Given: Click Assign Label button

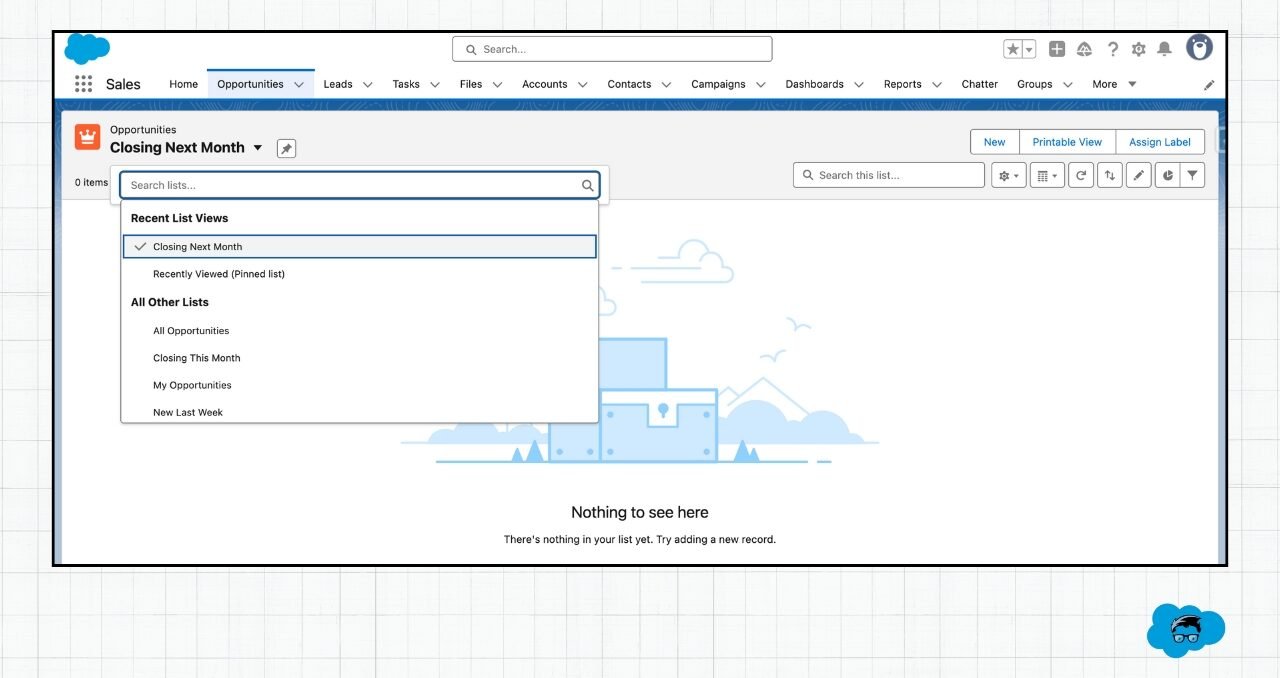Looking at the screenshot, I should click(1160, 142).
